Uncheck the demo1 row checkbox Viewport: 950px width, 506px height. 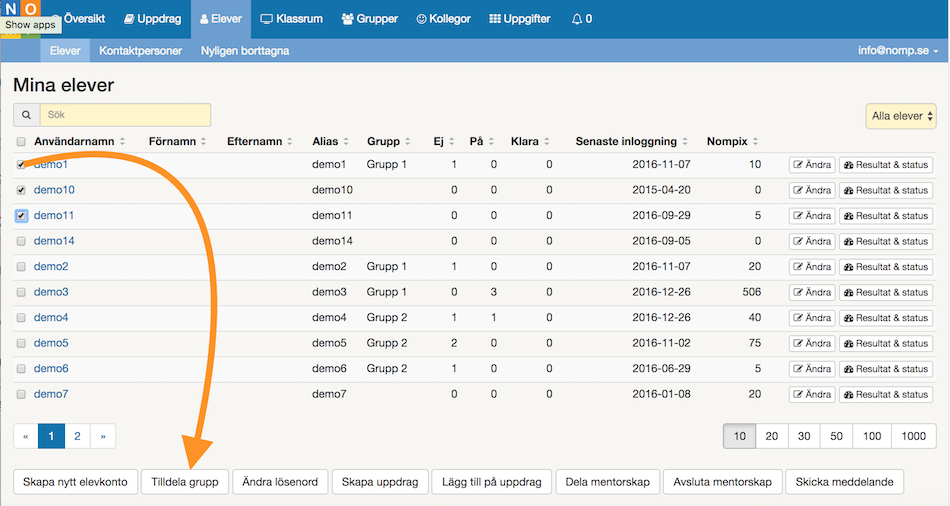(x=21, y=164)
